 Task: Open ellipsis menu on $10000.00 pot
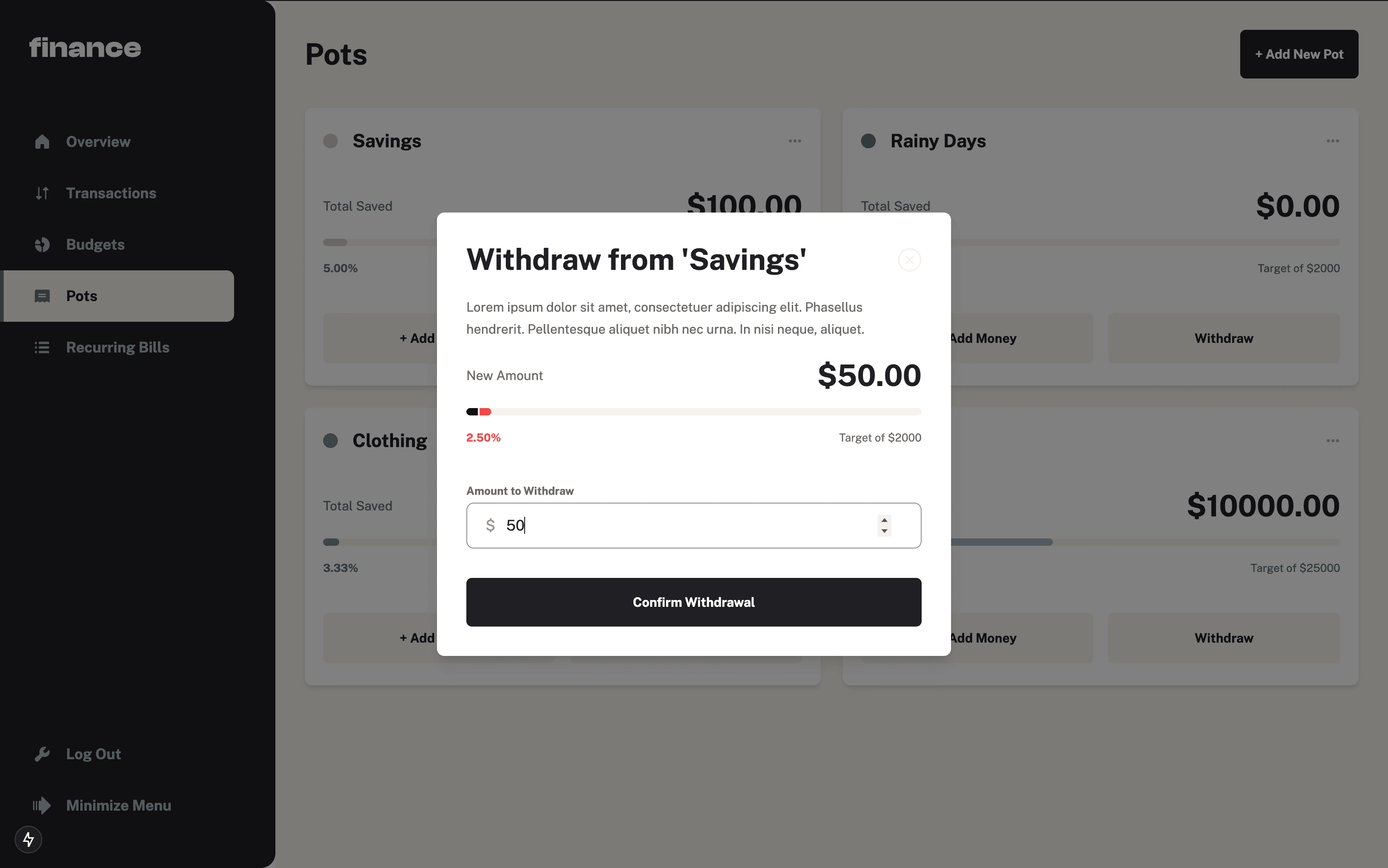(x=1332, y=441)
